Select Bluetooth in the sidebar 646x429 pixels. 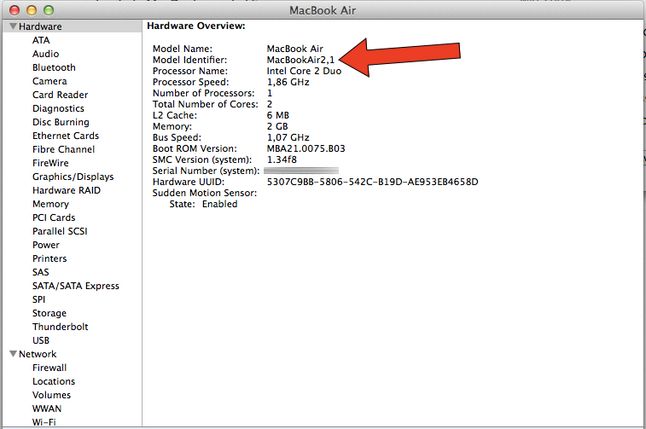click(x=54, y=67)
